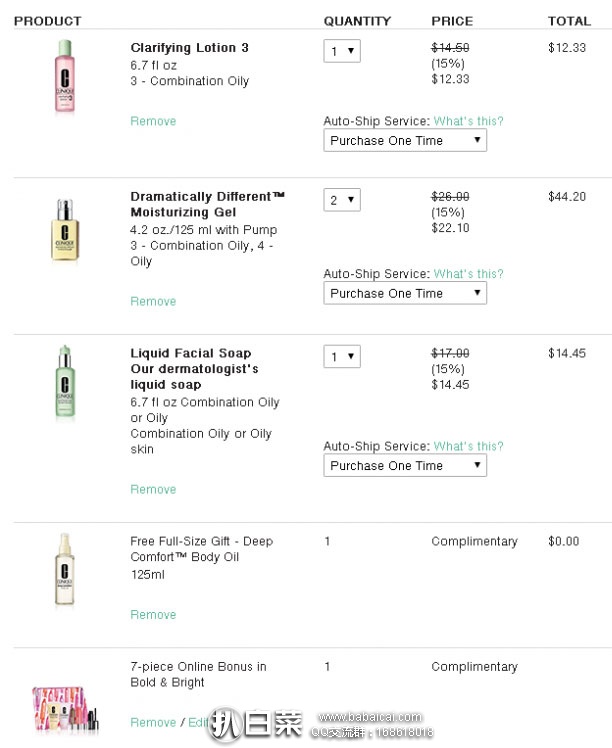Click What's this? link under Liquid Facial Soap
612x748 pixels.
[x=468, y=446]
